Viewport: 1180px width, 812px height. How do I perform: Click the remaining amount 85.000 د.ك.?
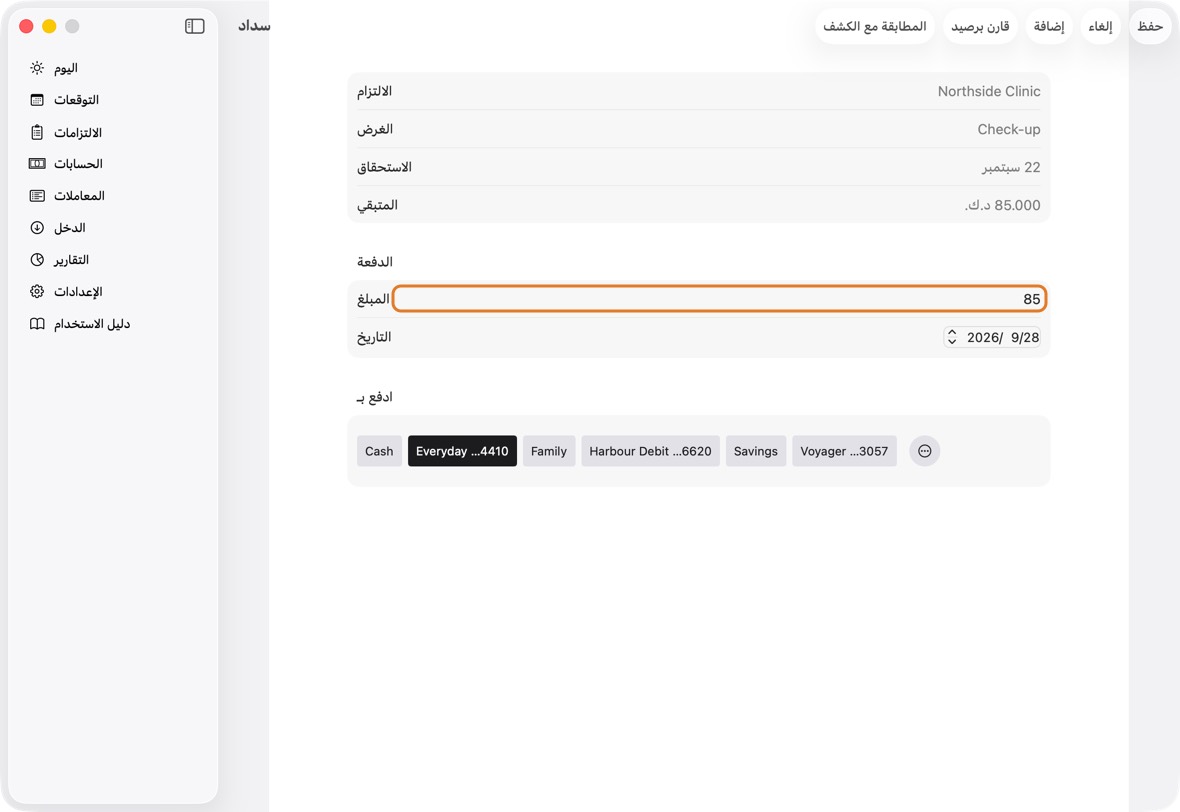pos(1002,205)
